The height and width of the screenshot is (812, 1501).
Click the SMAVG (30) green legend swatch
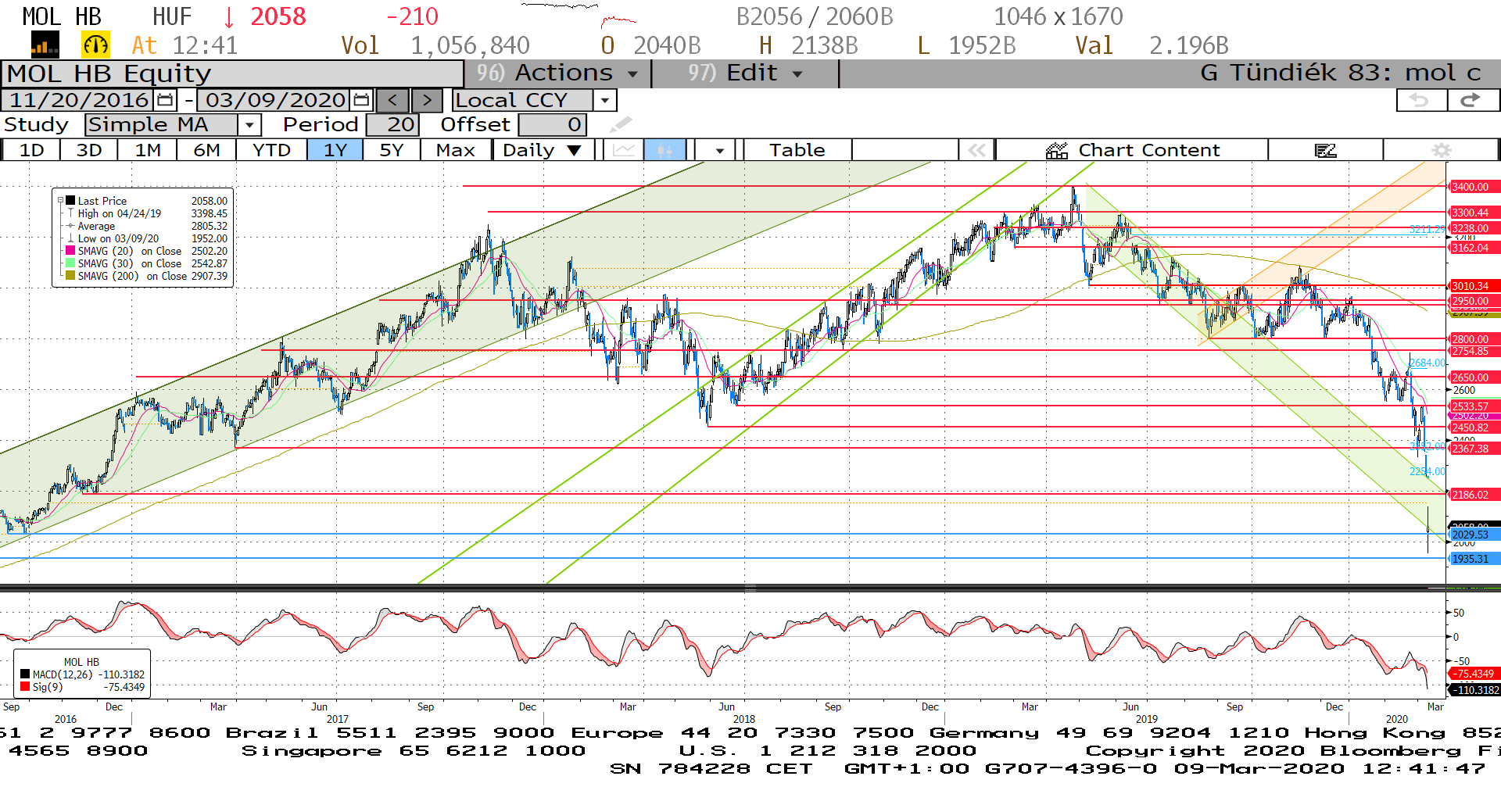click(70, 263)
